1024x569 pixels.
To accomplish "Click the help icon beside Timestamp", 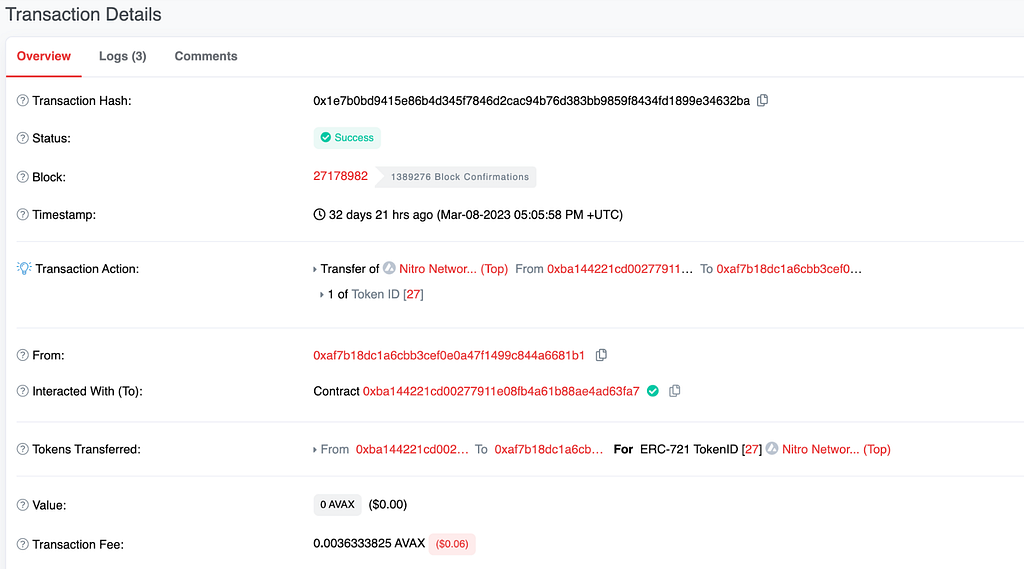I will point(23,214).
